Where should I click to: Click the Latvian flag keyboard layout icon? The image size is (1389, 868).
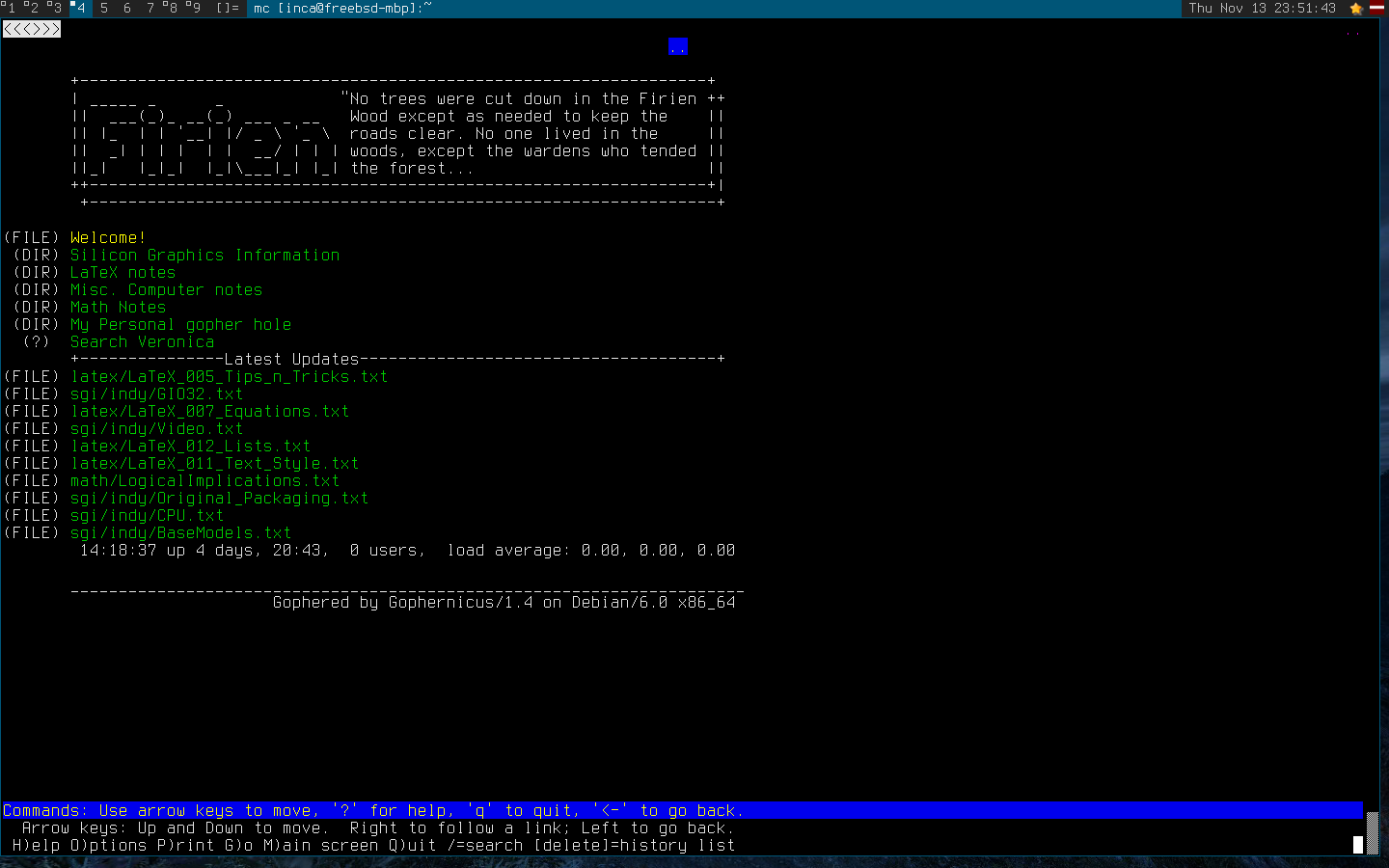coord(1377,8)
